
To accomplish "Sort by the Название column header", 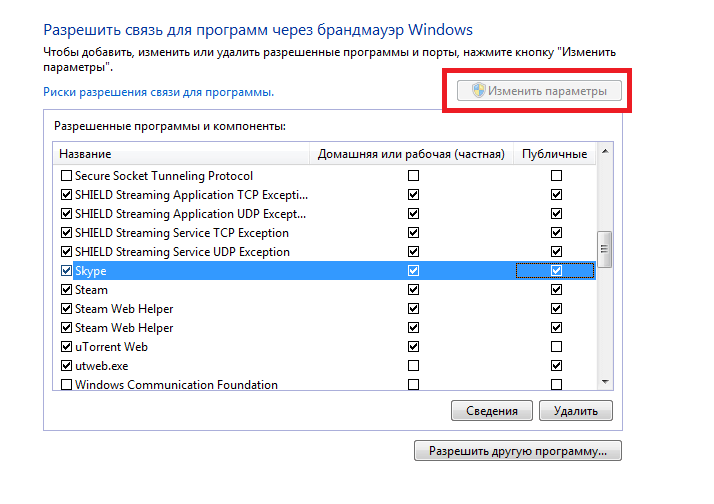I will [x=182, y=154].
